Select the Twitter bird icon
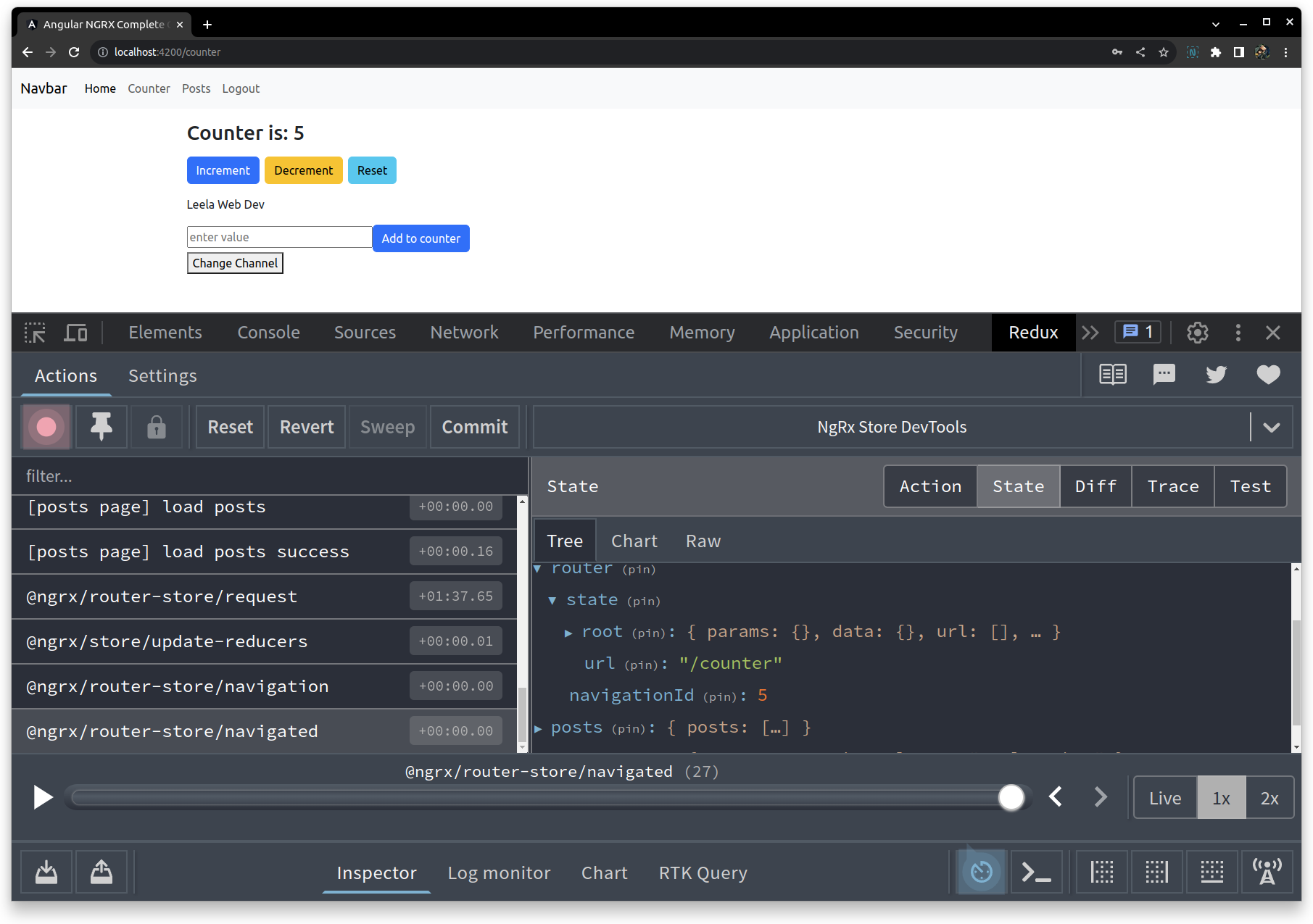Viewport: 1313px width, 924px height. pyautogui.click(x=1216, y=375)
